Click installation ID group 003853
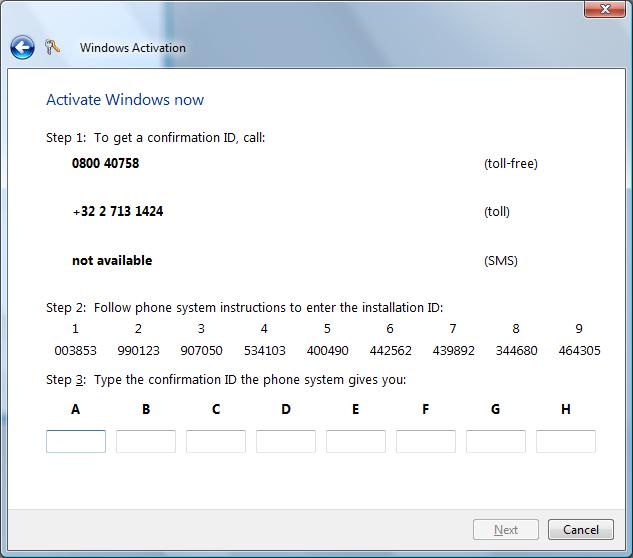This screenshot has width=633, height=558. pos(76,351)
